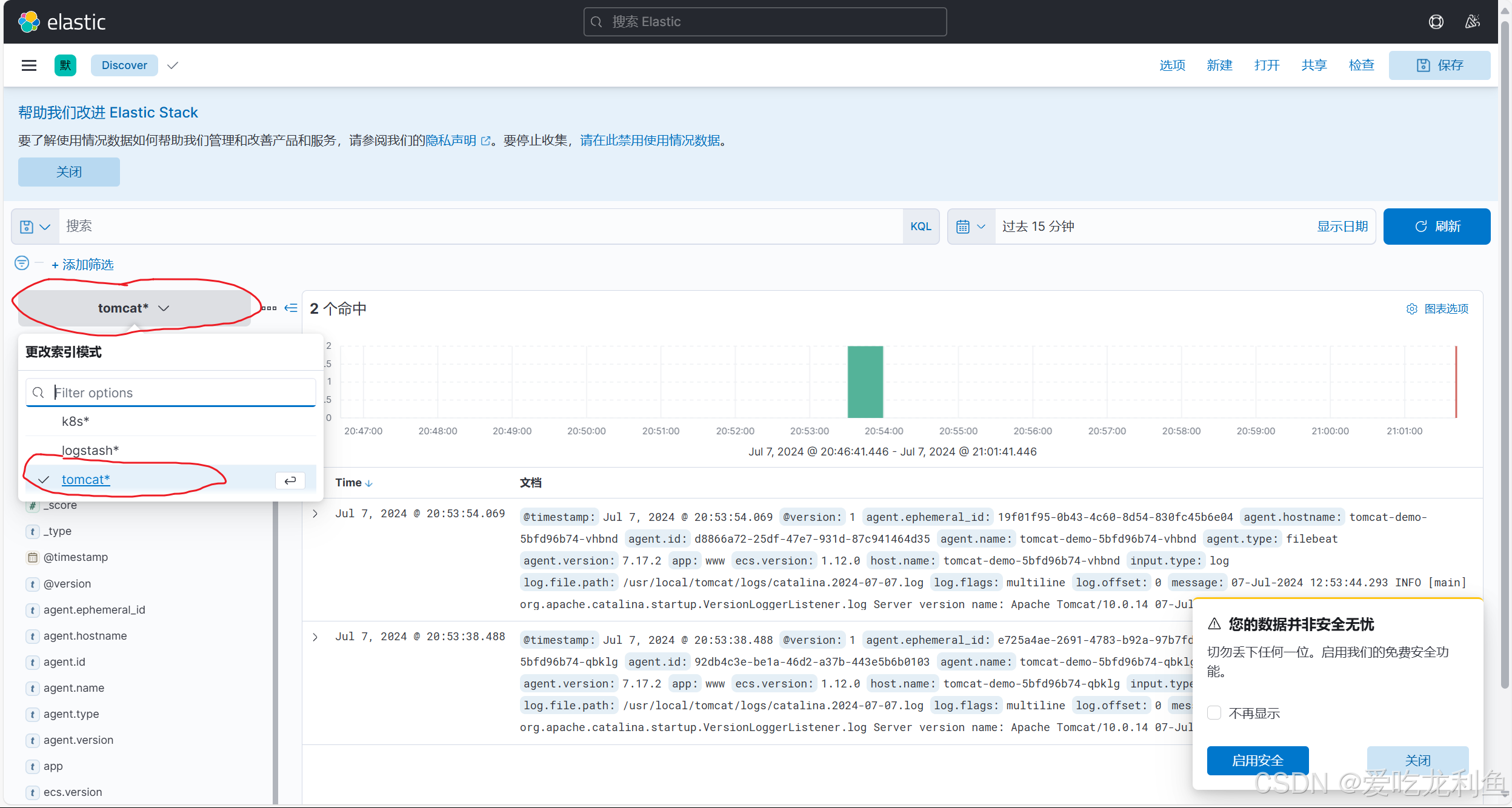Click the search magnifier in Filter options
The width and height of the screenshot is (1512, 808).
(x=38, y=393)
